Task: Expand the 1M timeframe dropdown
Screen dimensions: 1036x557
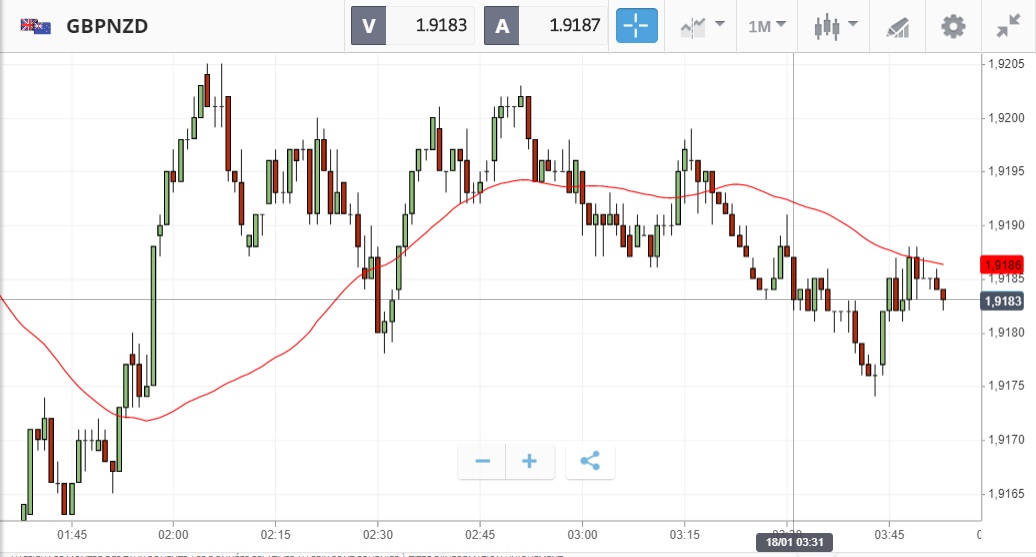Action: [x=767, y=26]
